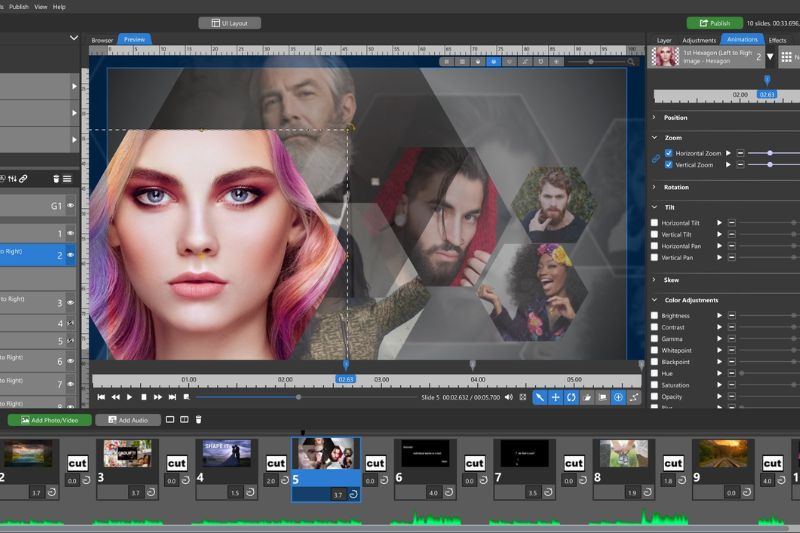Open the layer selector dropdown arrow

pos(770,57)
